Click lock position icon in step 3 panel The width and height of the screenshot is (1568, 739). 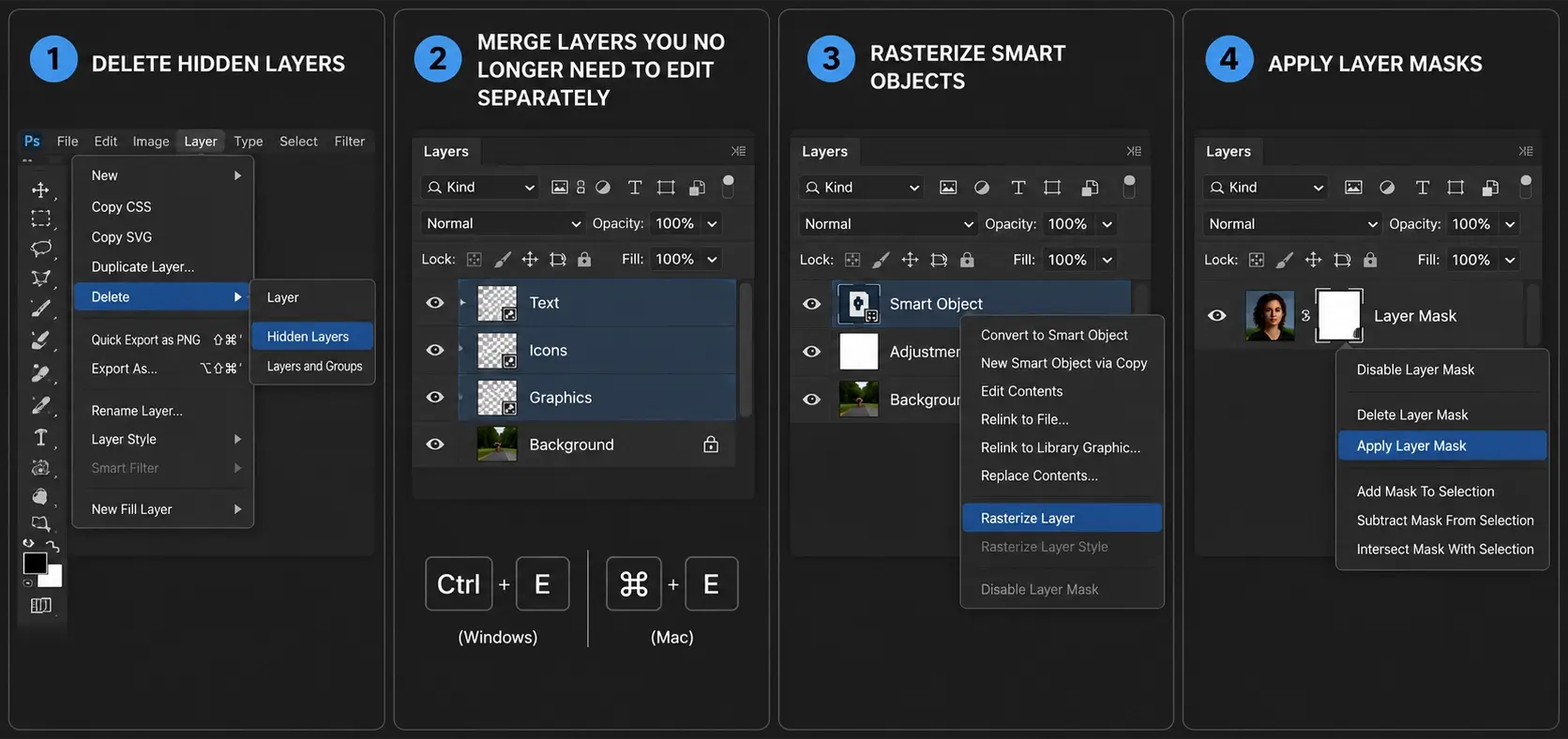pyautogui.click(x=910, y=260)
